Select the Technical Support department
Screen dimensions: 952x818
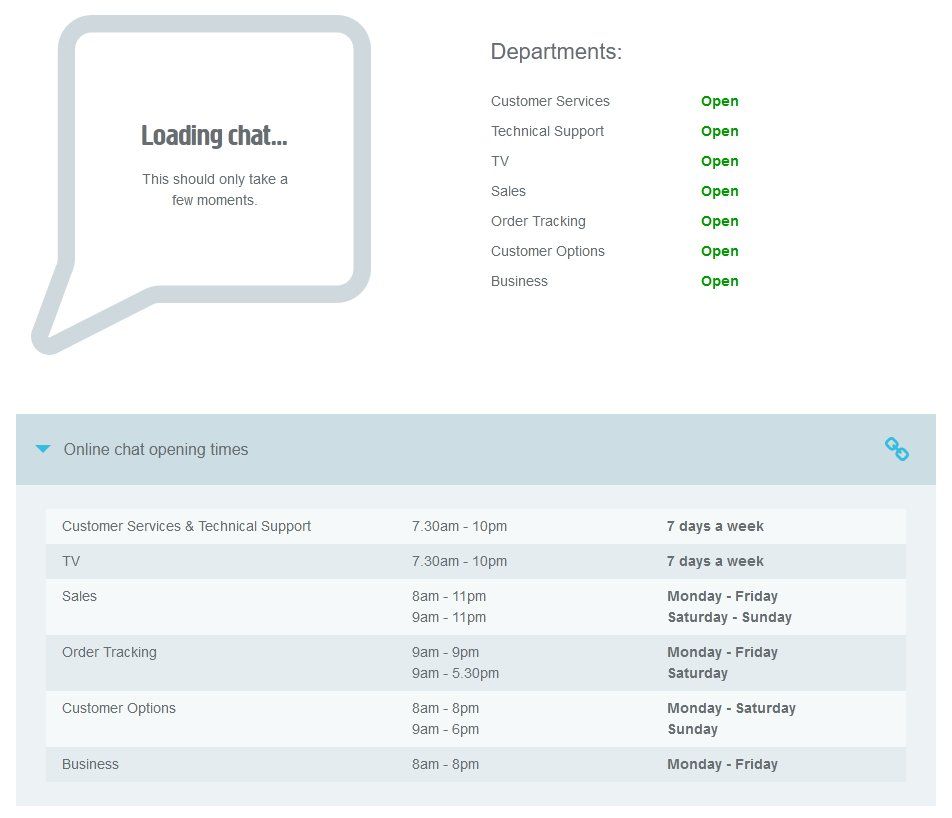[547, 131]
